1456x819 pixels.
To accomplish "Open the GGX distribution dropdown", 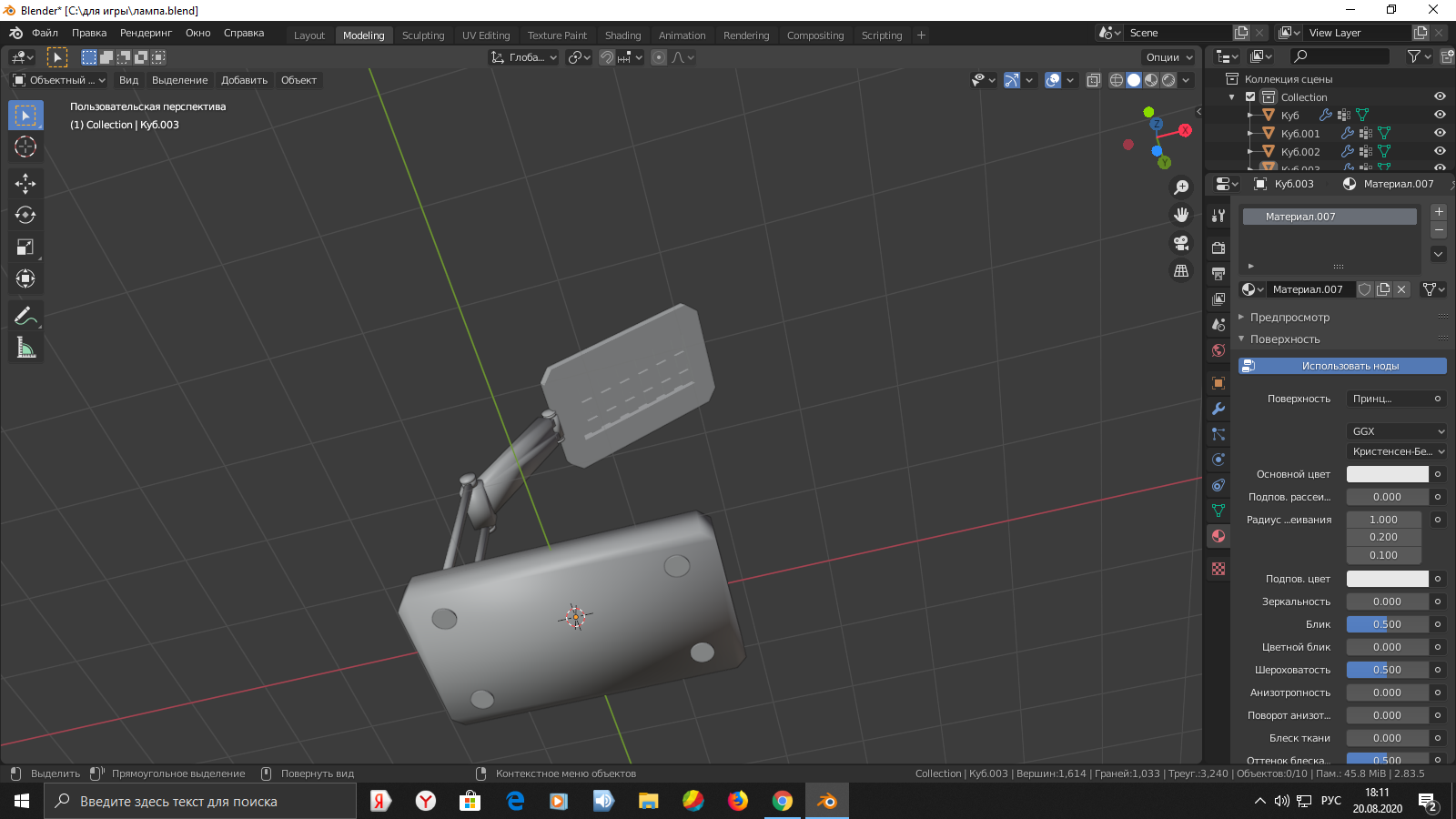I will [1397, 431].
